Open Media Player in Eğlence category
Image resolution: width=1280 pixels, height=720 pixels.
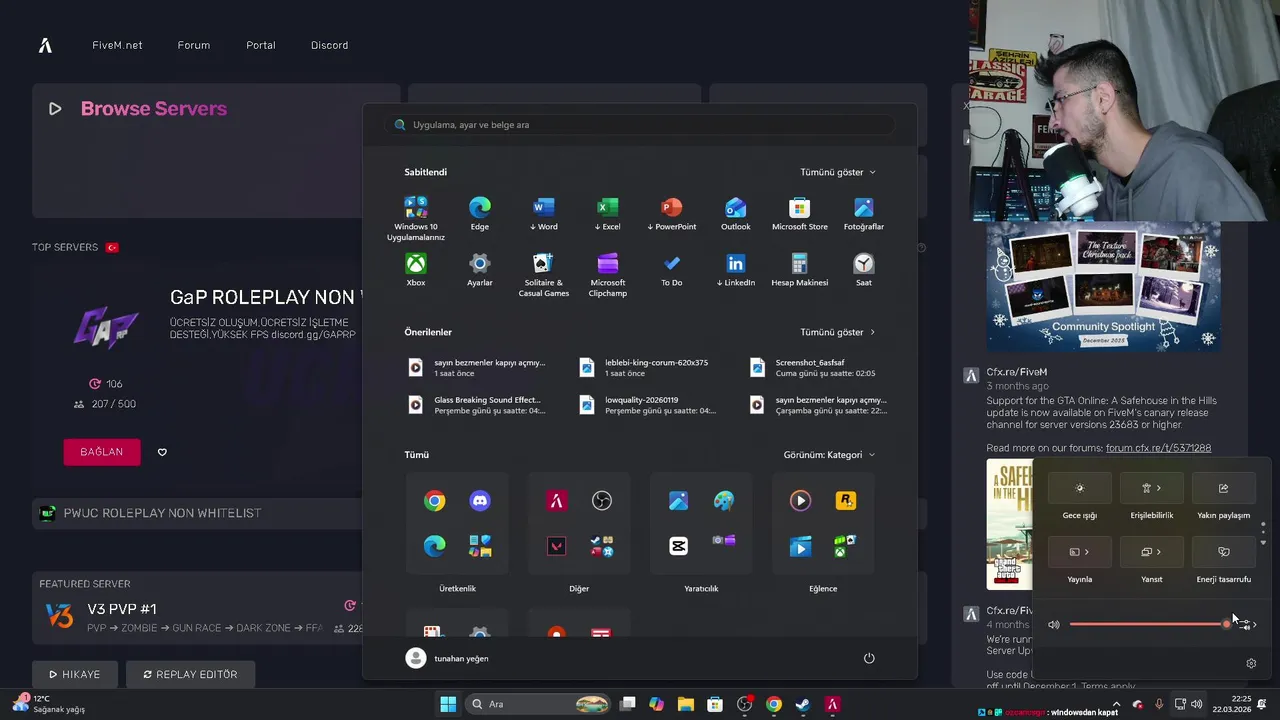click(x=800, y=501)
